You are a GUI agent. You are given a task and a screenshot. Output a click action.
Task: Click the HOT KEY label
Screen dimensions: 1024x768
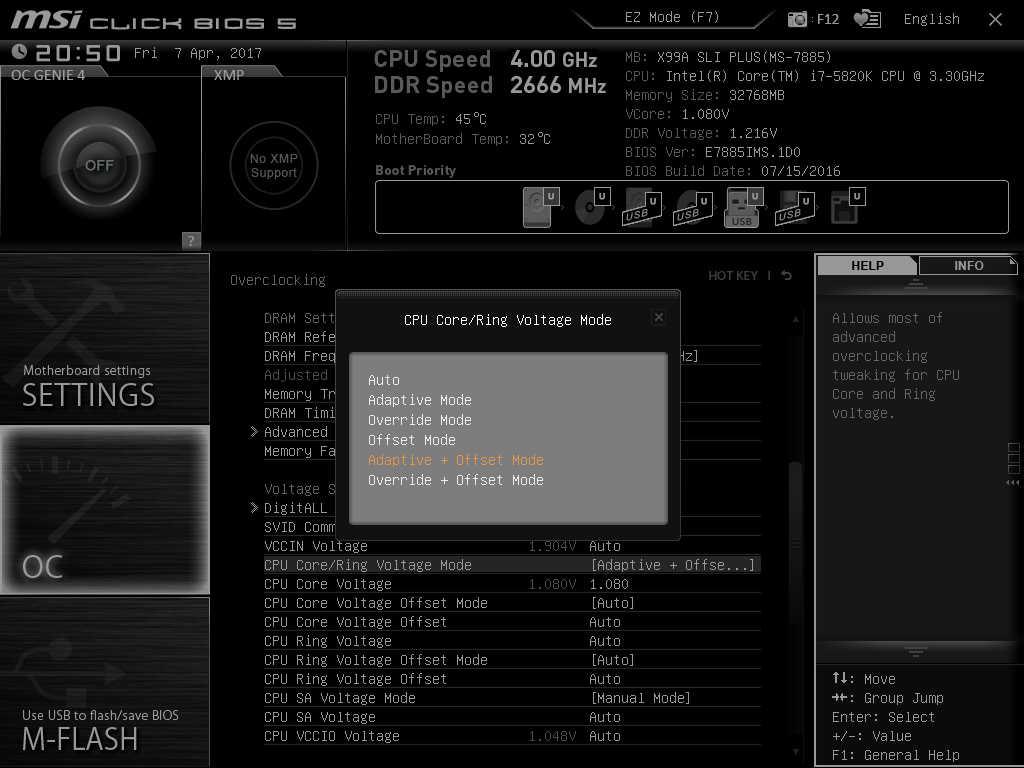click(x=733, y=276)
